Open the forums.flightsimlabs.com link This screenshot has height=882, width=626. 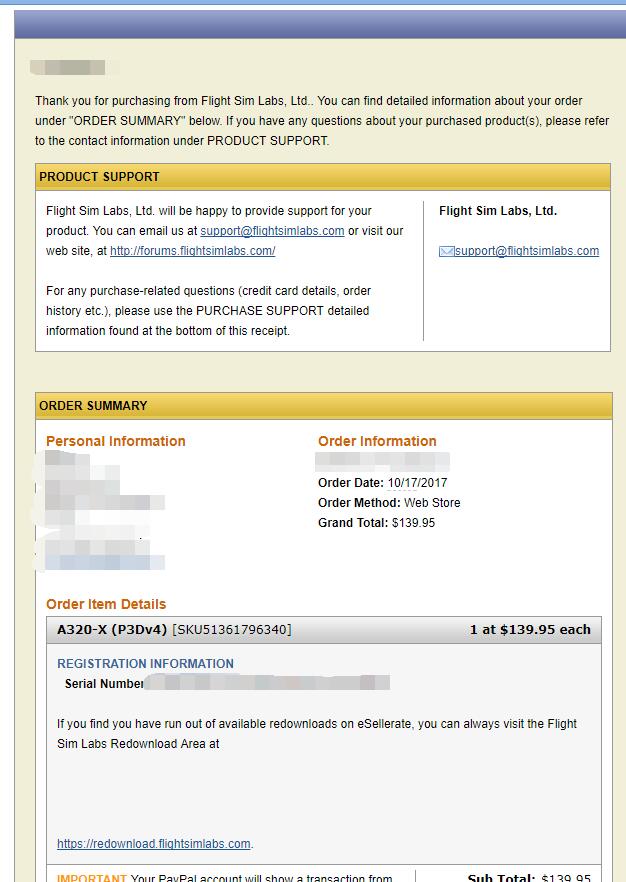[192, 251]
